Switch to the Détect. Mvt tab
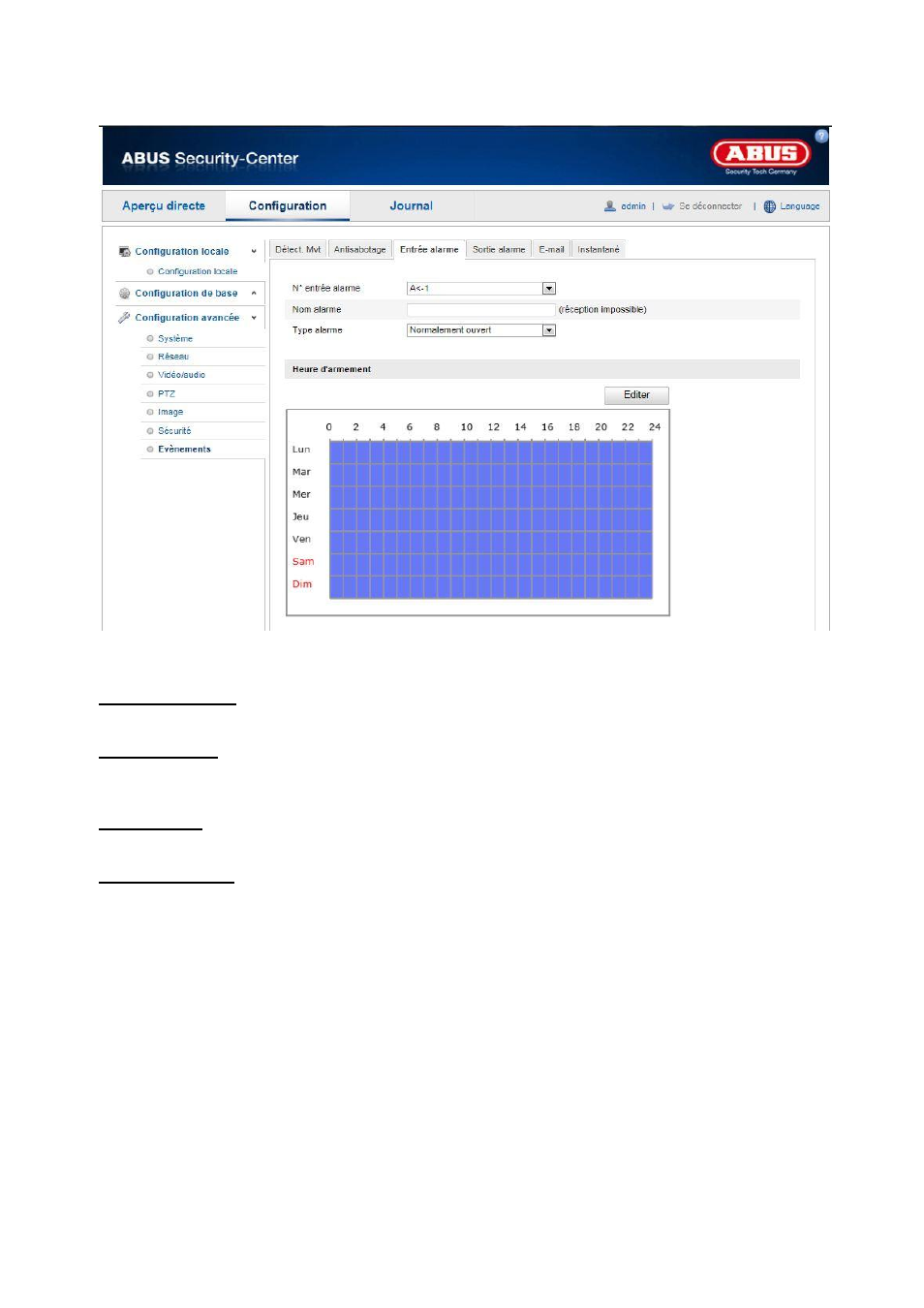924x1308 pixels. (298, 249)
